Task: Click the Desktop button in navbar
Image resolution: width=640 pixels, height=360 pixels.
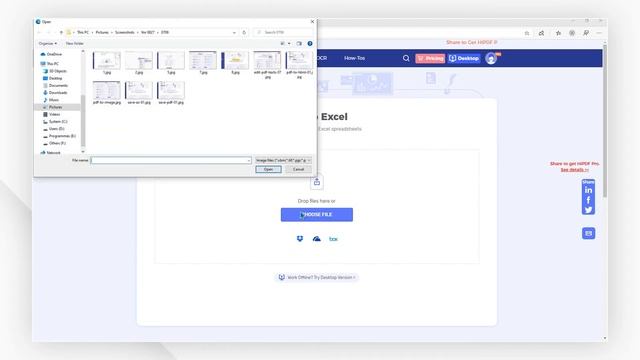Action: [x=464, y=58]
